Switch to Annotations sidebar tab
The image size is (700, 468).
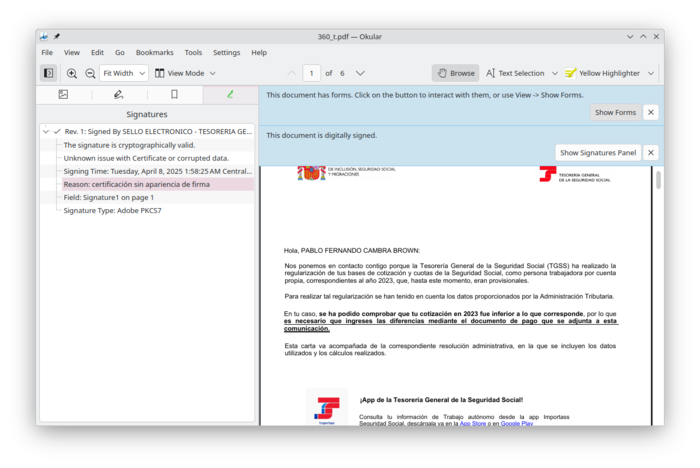pyautogui.click(x=118, y=95)
